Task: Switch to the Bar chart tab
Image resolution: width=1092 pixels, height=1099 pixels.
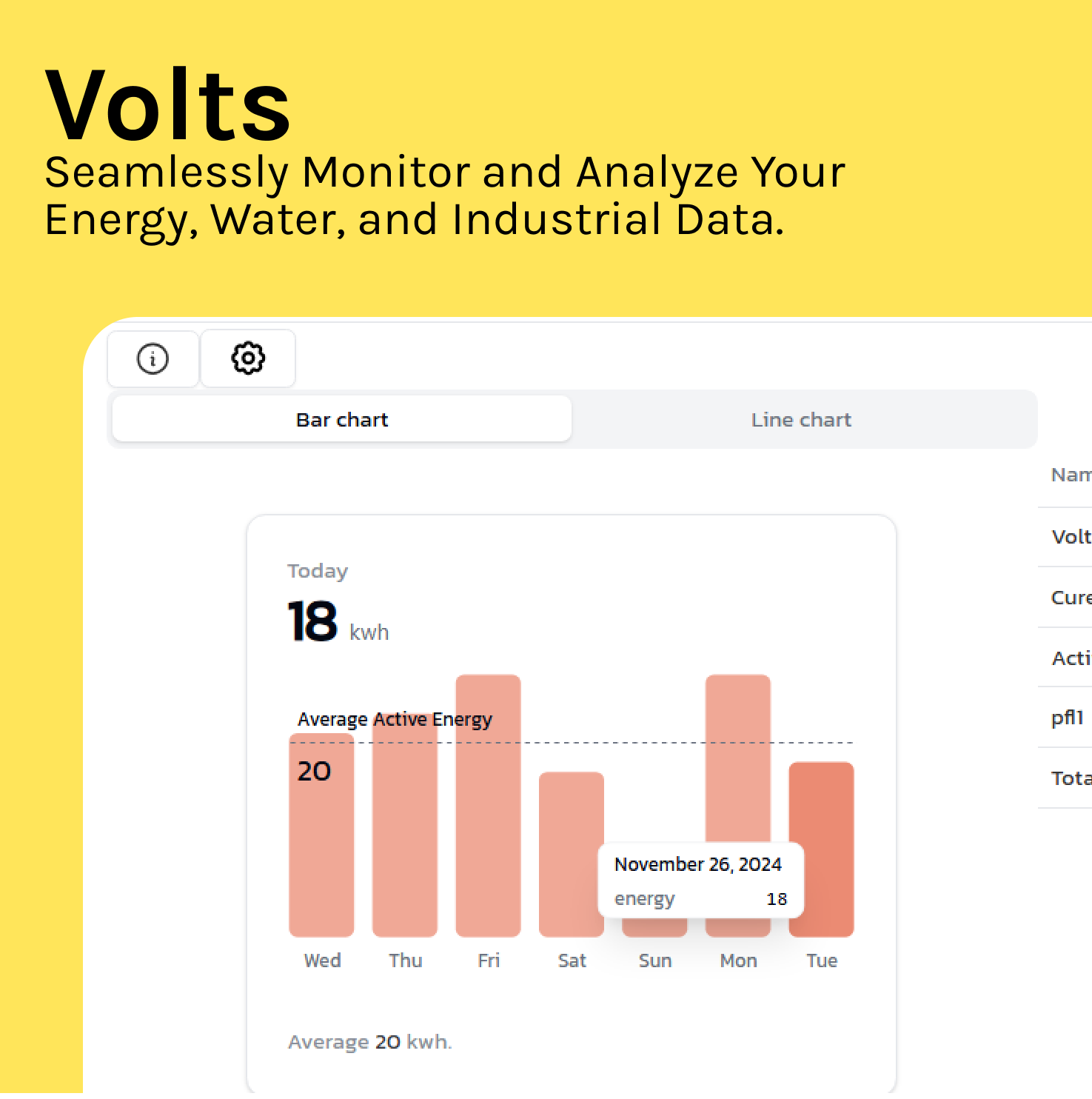Action: 342,420
